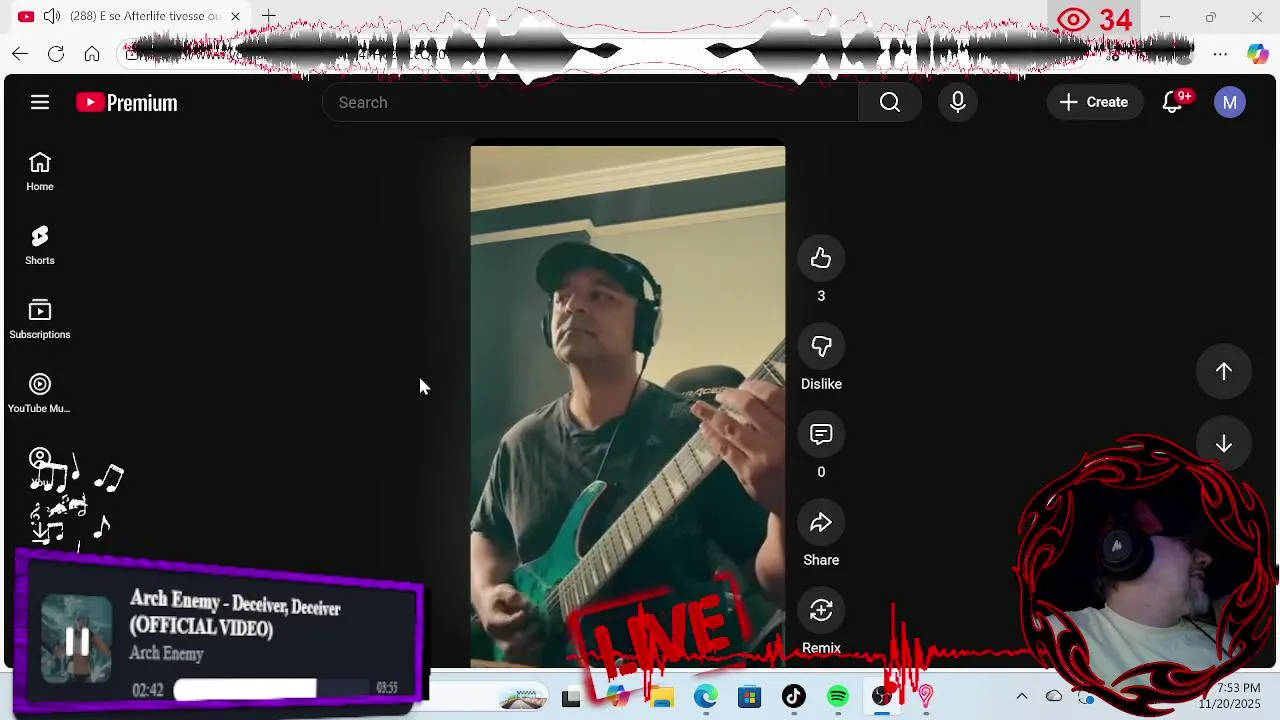Image resolution: width=1280 pixels, height=720 pixels.
Task: Go to the next Short down arrow
Action: (1224, 444)
